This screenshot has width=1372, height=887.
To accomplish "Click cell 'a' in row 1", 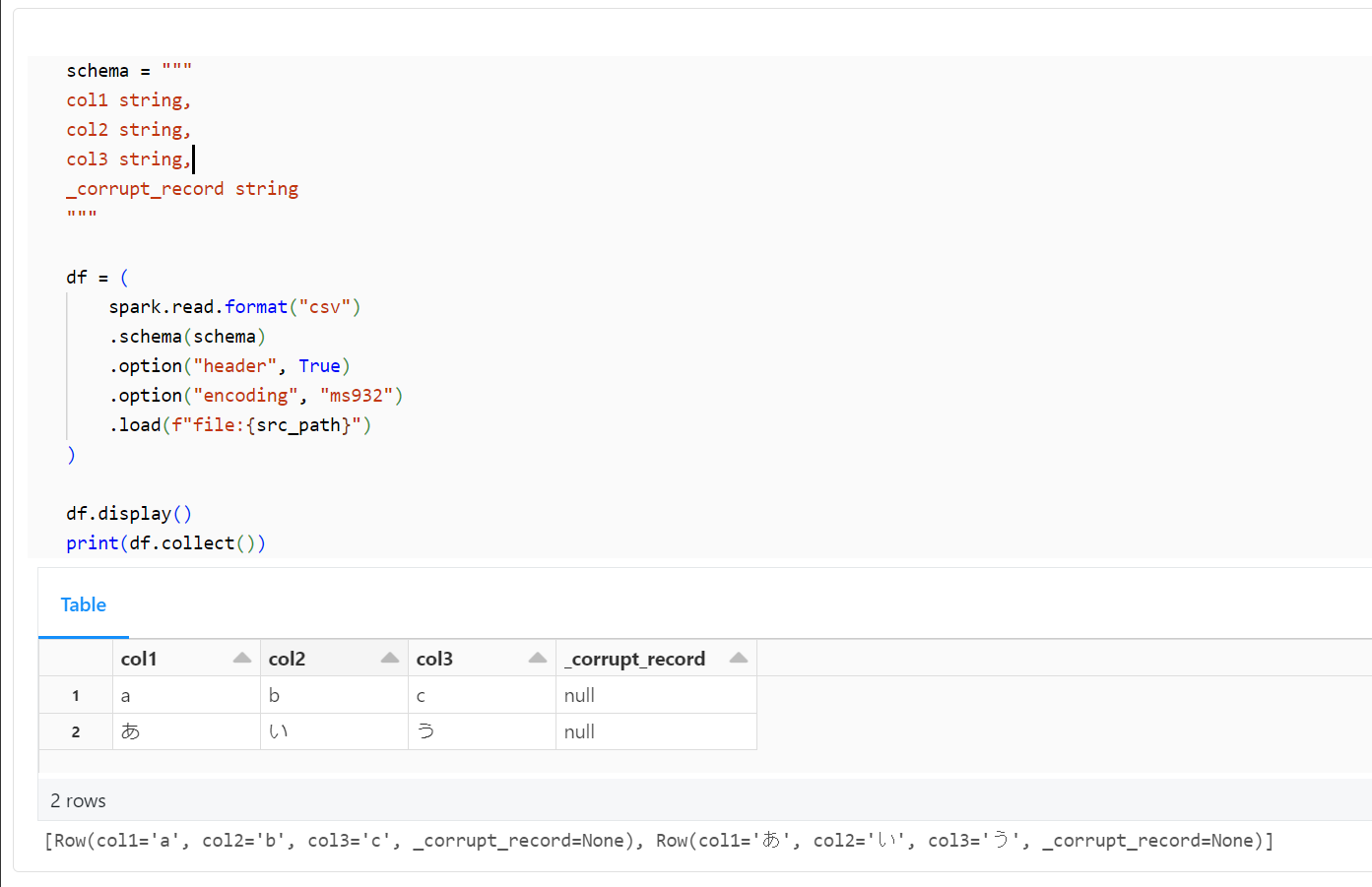I will pyautogui.click(x=186, y=695).
